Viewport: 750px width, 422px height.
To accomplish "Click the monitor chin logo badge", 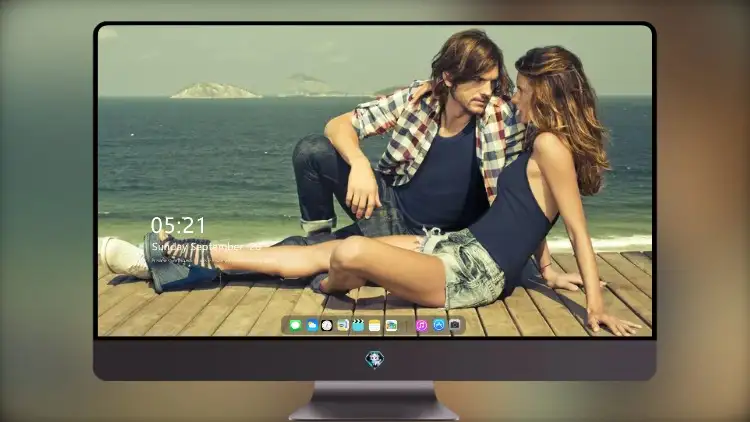I will click(x=375, y=360).
